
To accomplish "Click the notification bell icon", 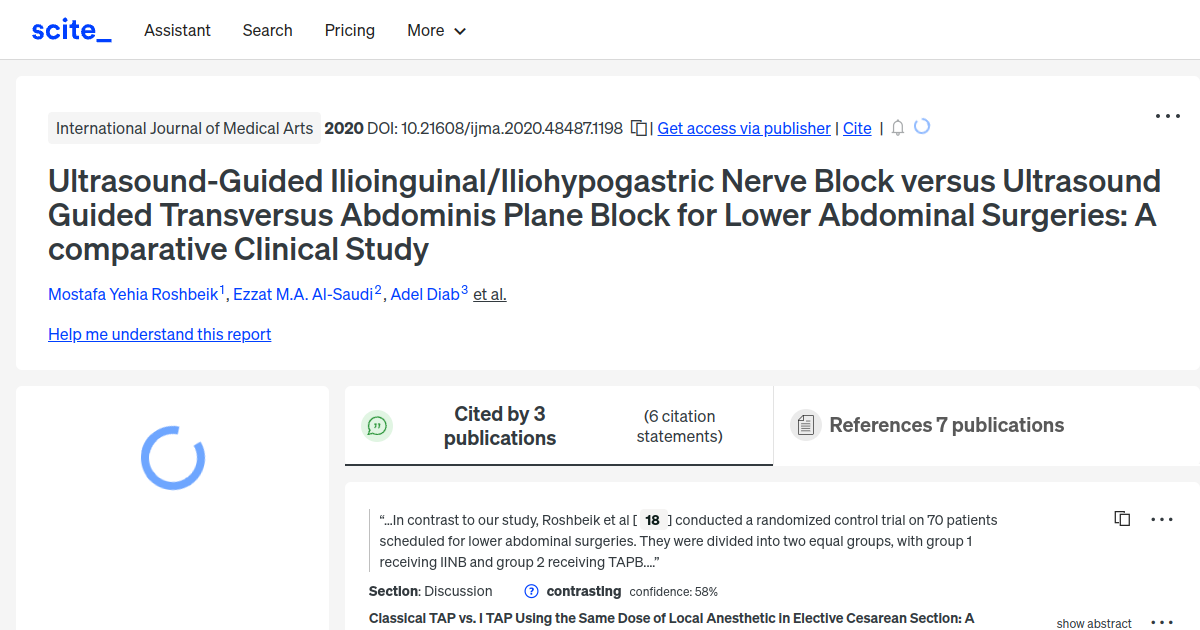I will point(897,128).
